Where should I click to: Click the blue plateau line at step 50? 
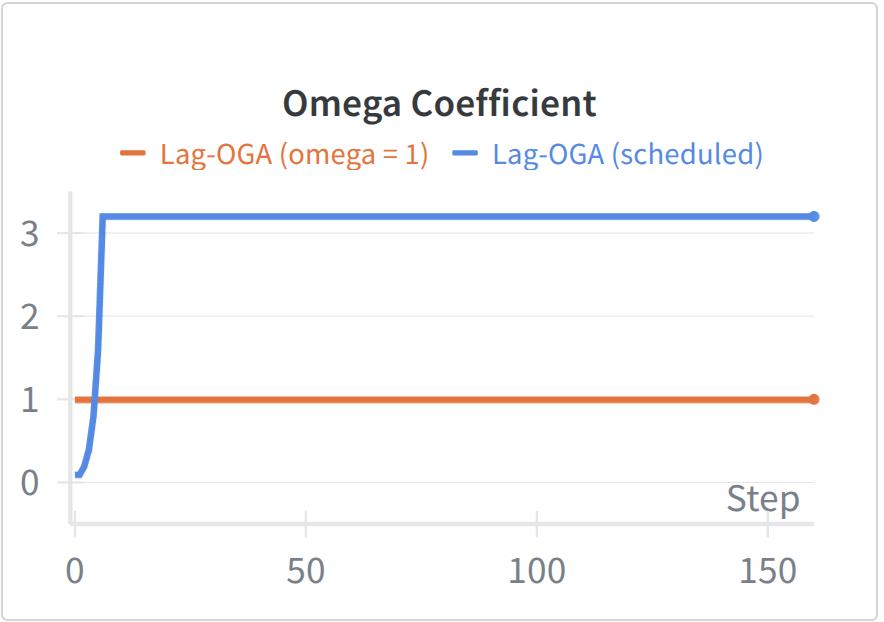[306, 216]
